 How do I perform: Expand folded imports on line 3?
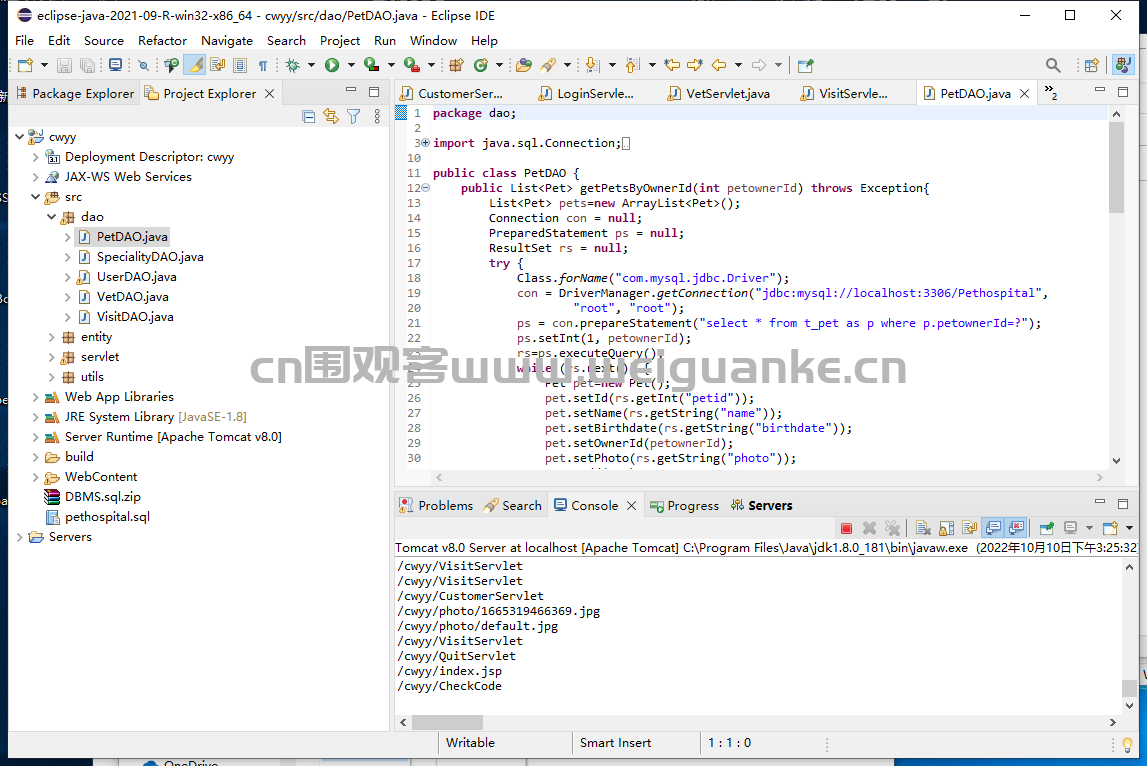pyautogui.click(x=426, y=143)
